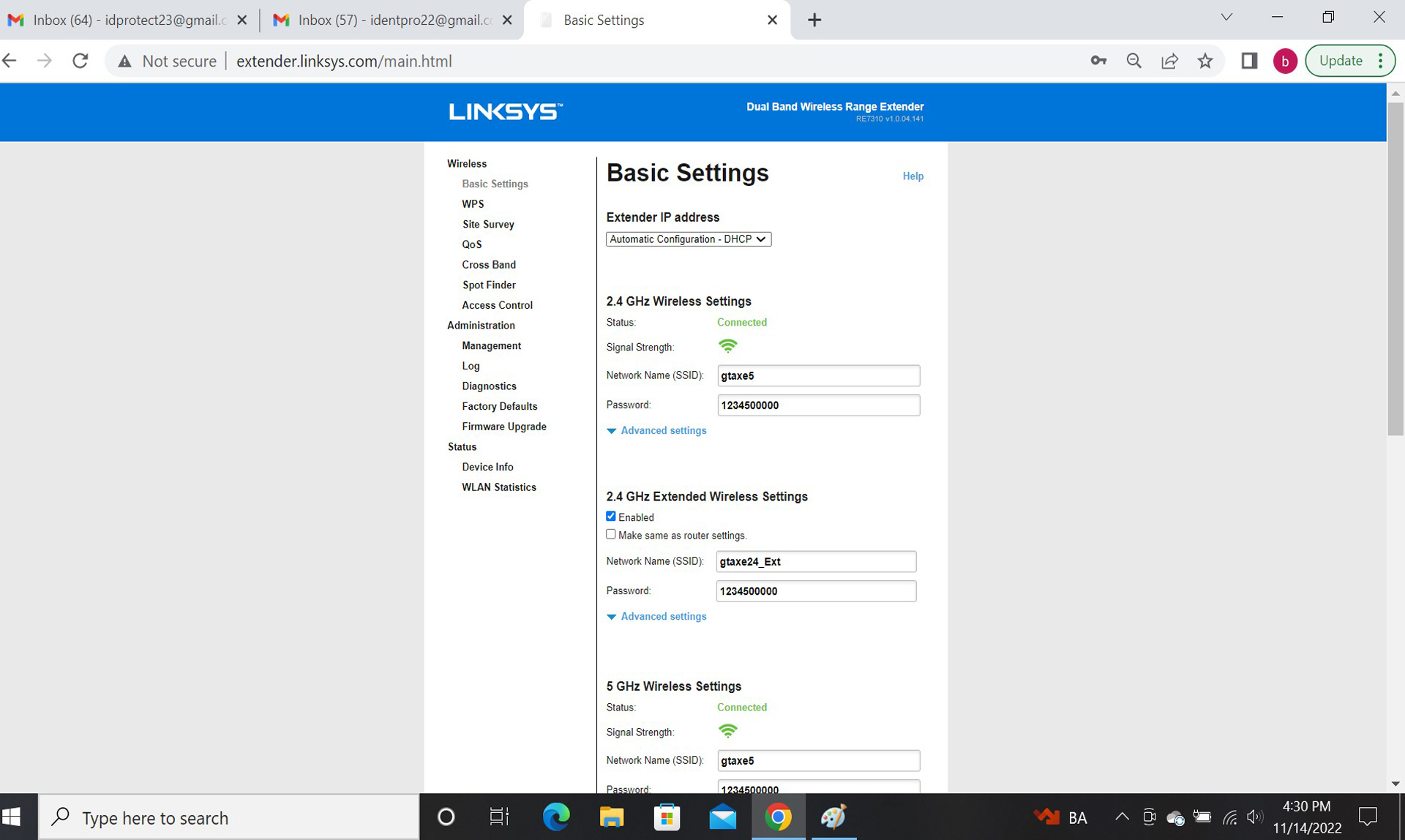Click the browser forward arrow
1405x840 pixels.
pos(44,61)
